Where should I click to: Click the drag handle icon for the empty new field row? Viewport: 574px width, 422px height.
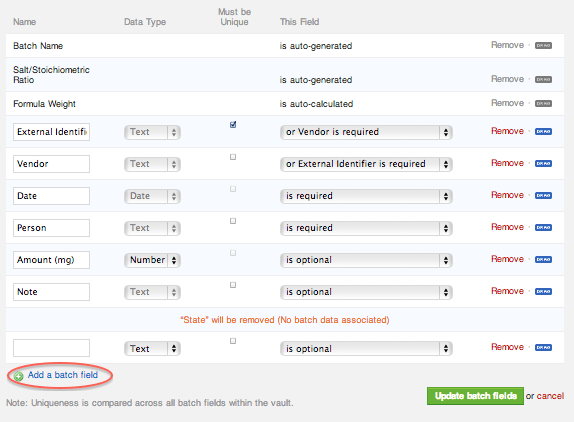[543, 347]
